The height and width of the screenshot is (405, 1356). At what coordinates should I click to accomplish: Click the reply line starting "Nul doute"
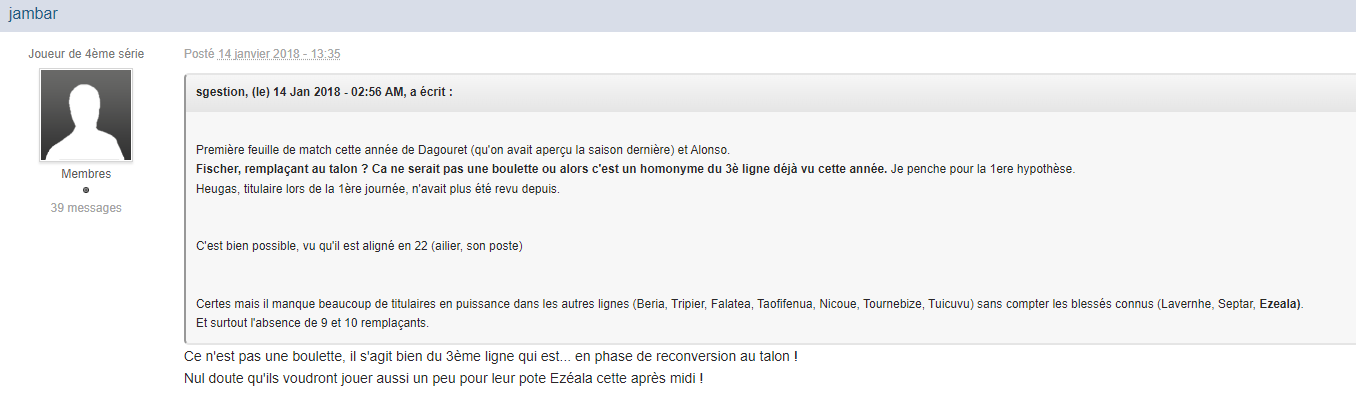(444, 379)
